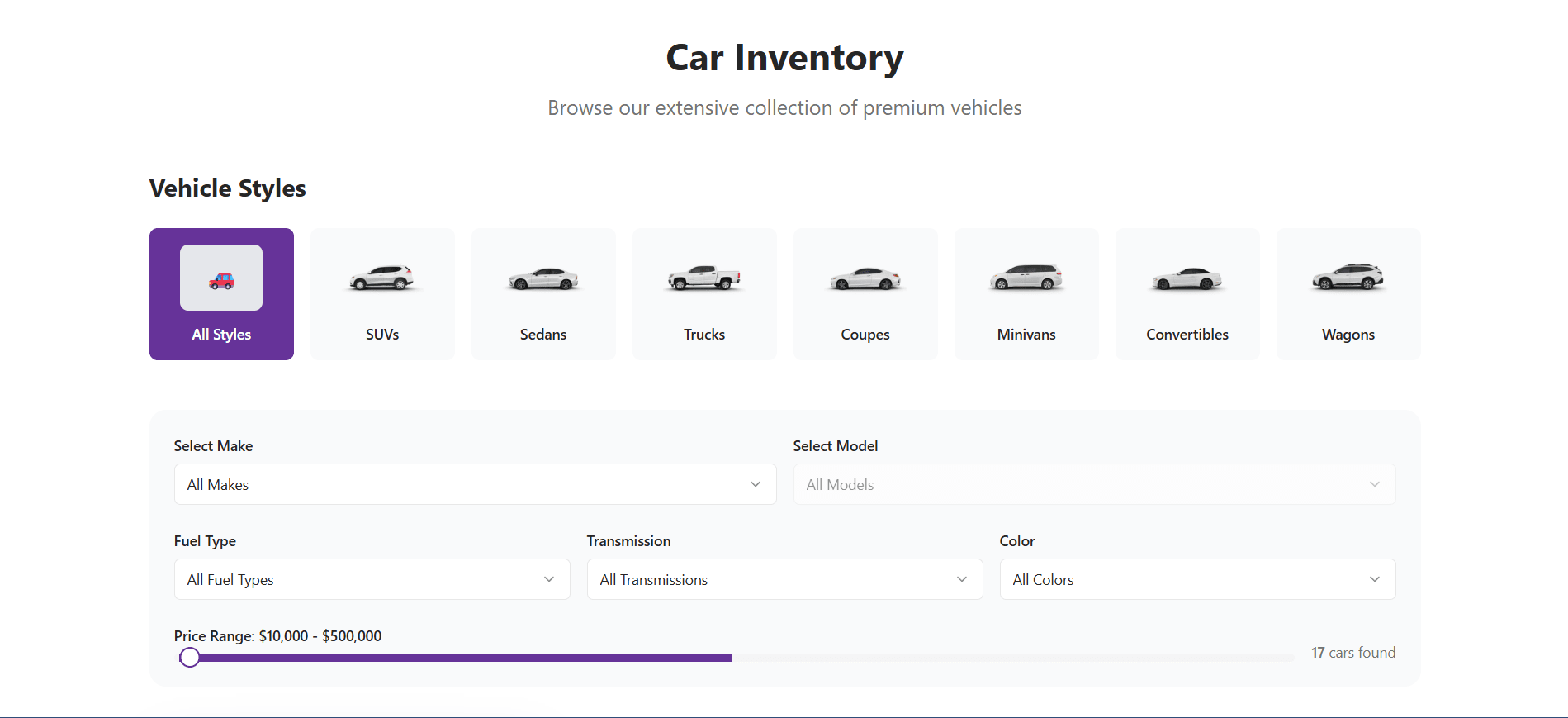1568x718 pixels.
Task: Click the end of the purple price bar
Action: pos(730,658)
